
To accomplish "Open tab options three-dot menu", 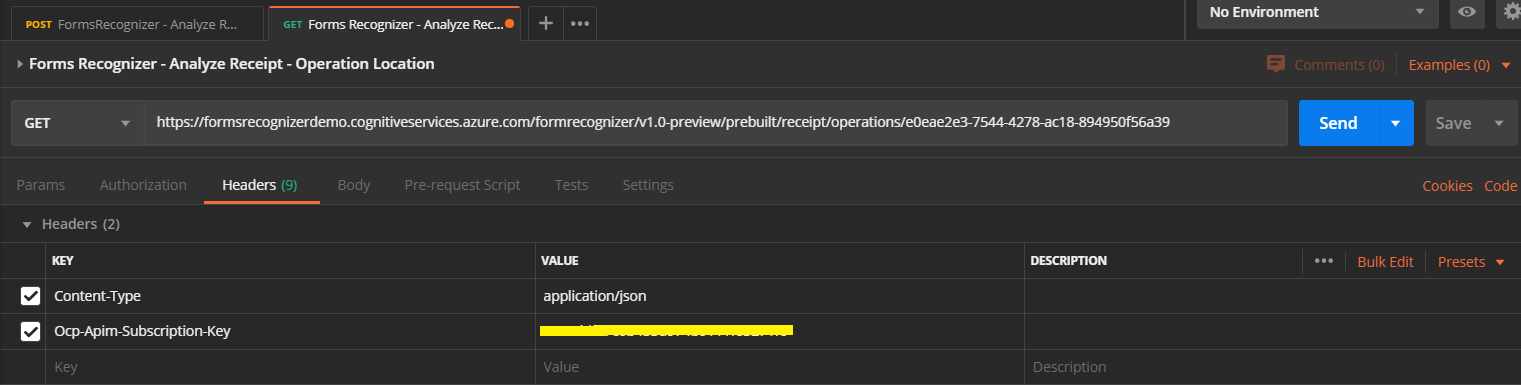I will (x=579, y=23).
